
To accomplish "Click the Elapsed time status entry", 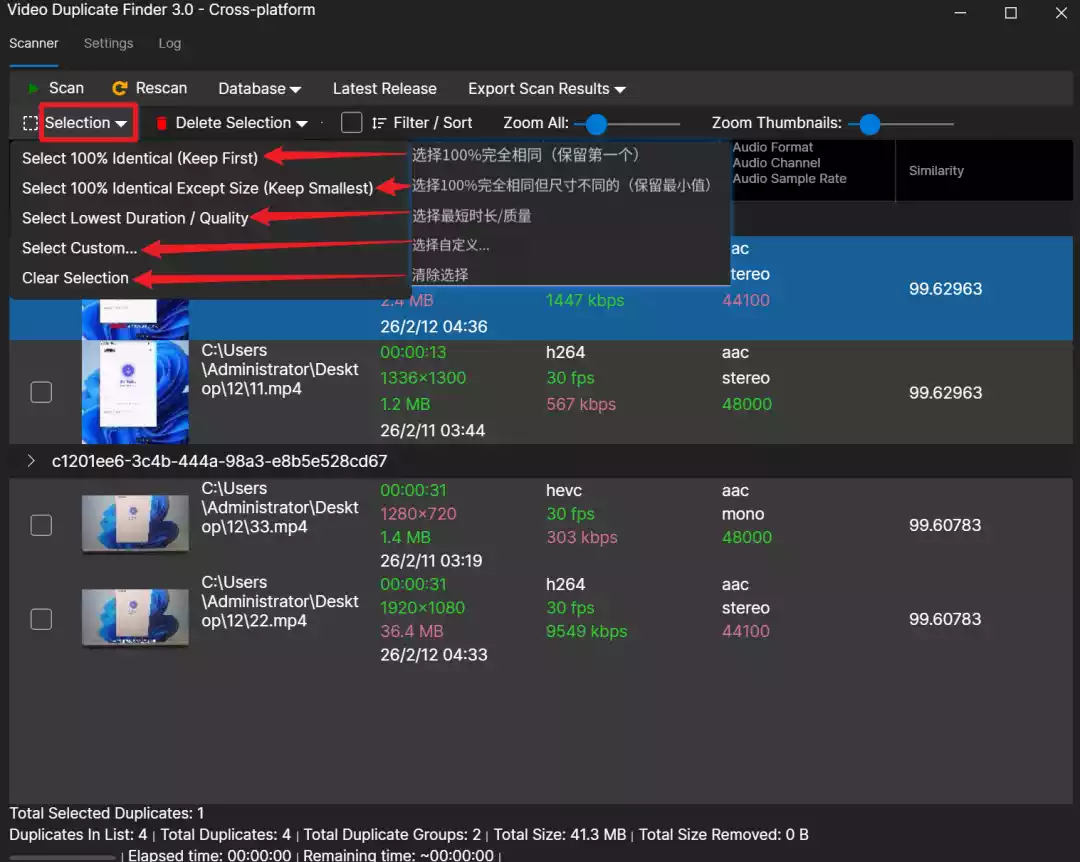I will (209, 854).
